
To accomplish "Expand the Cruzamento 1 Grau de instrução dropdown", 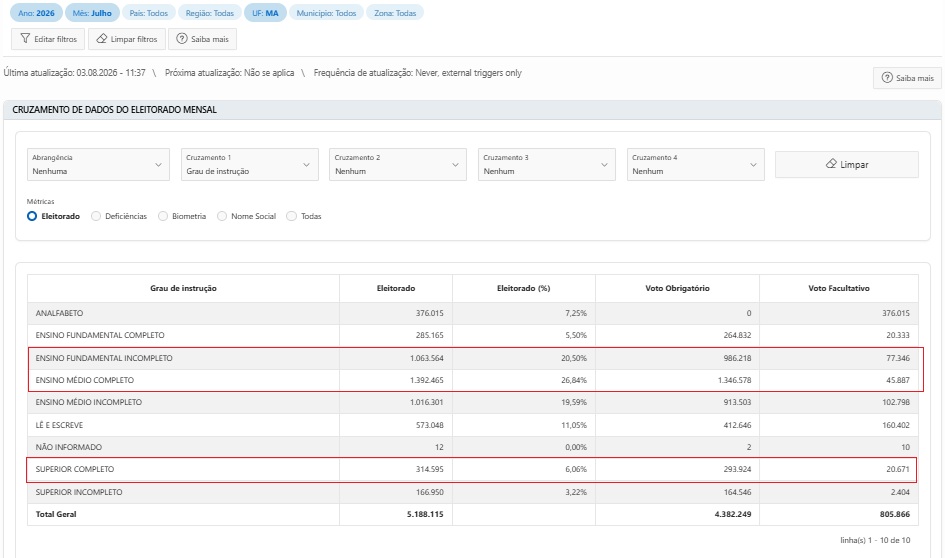I will click(250, 165).
